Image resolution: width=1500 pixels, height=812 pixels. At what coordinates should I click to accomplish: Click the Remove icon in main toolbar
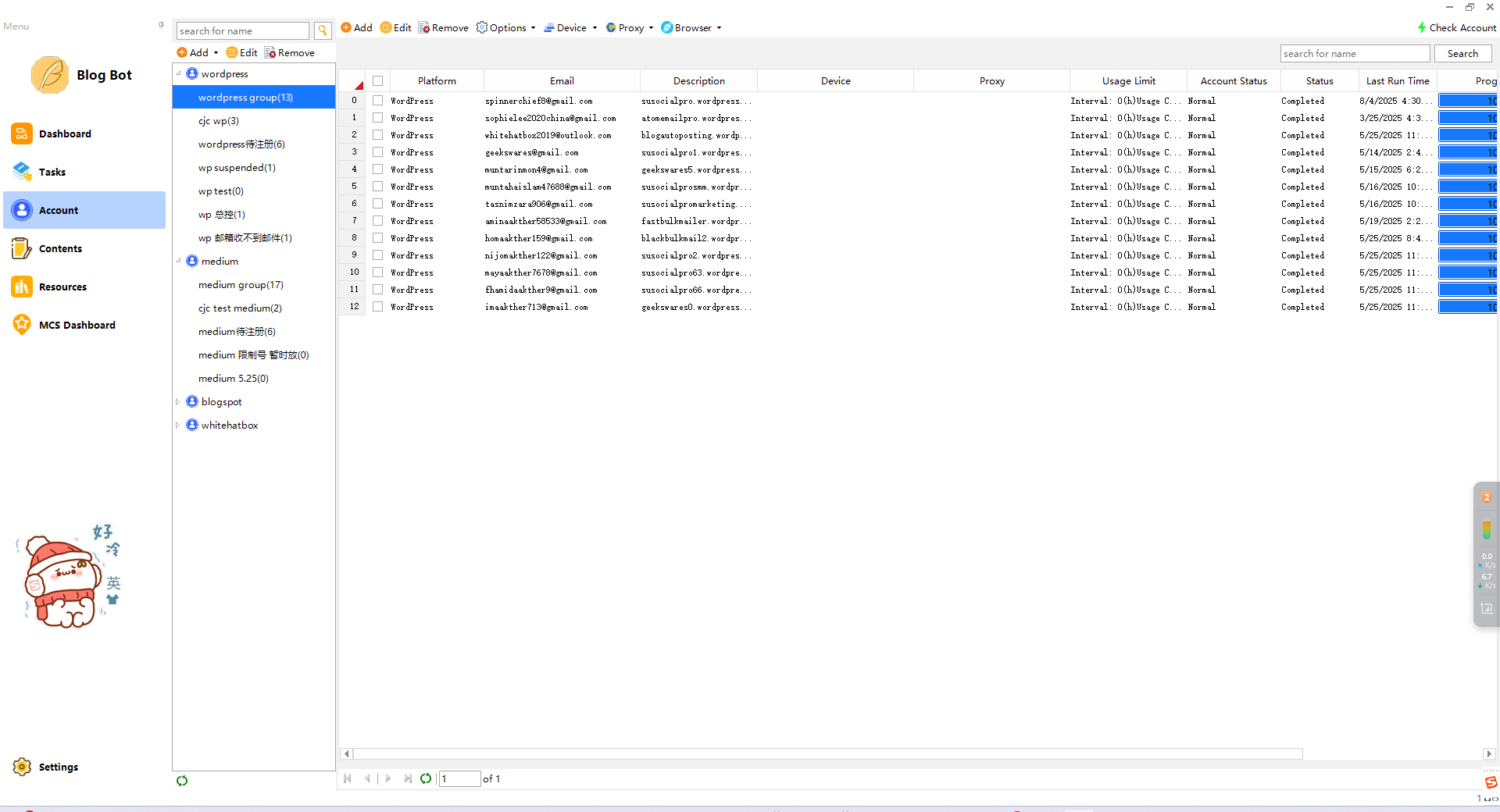pos(424,27)
